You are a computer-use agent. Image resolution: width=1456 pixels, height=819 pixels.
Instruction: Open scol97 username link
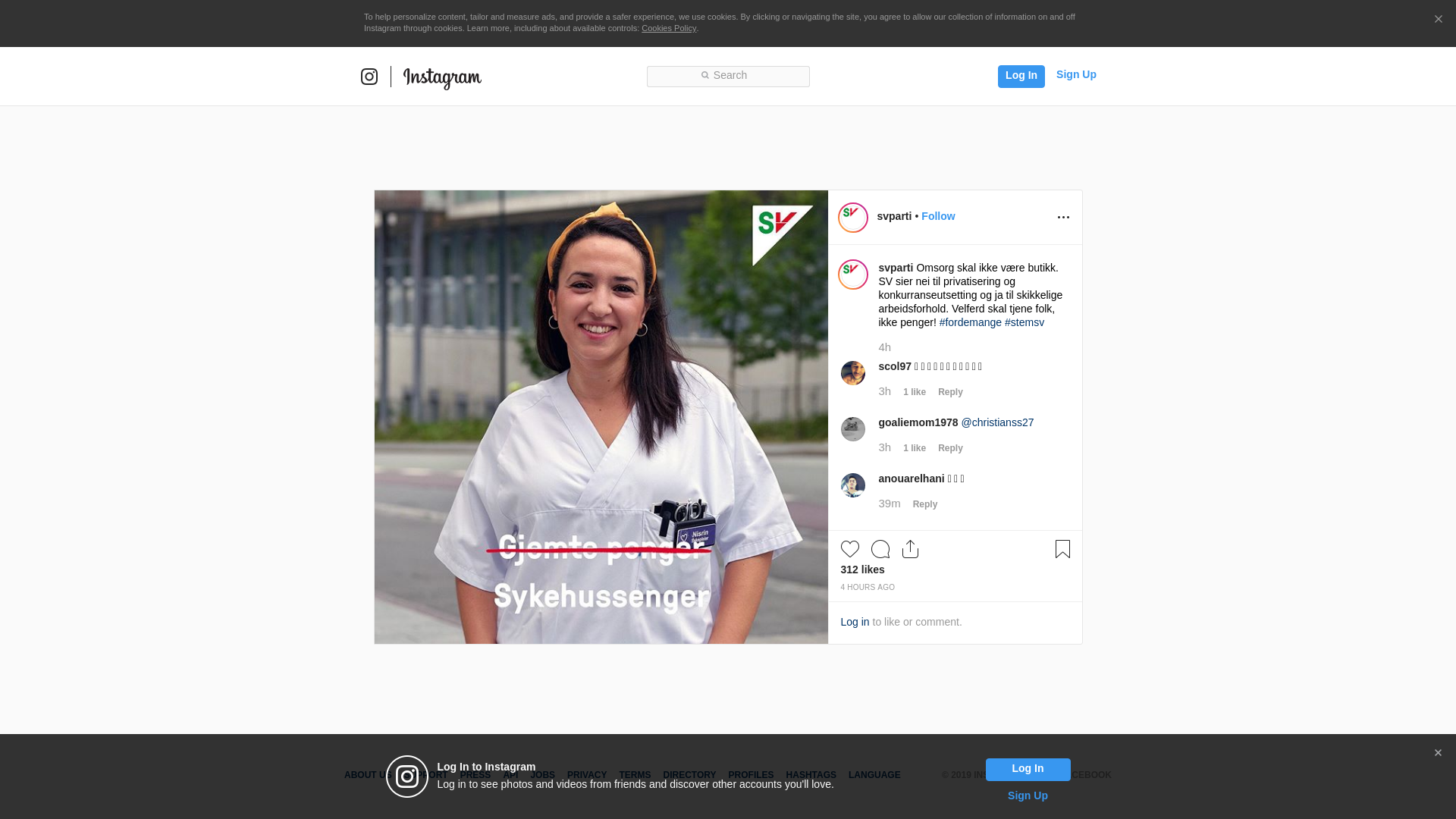(895, 366)
